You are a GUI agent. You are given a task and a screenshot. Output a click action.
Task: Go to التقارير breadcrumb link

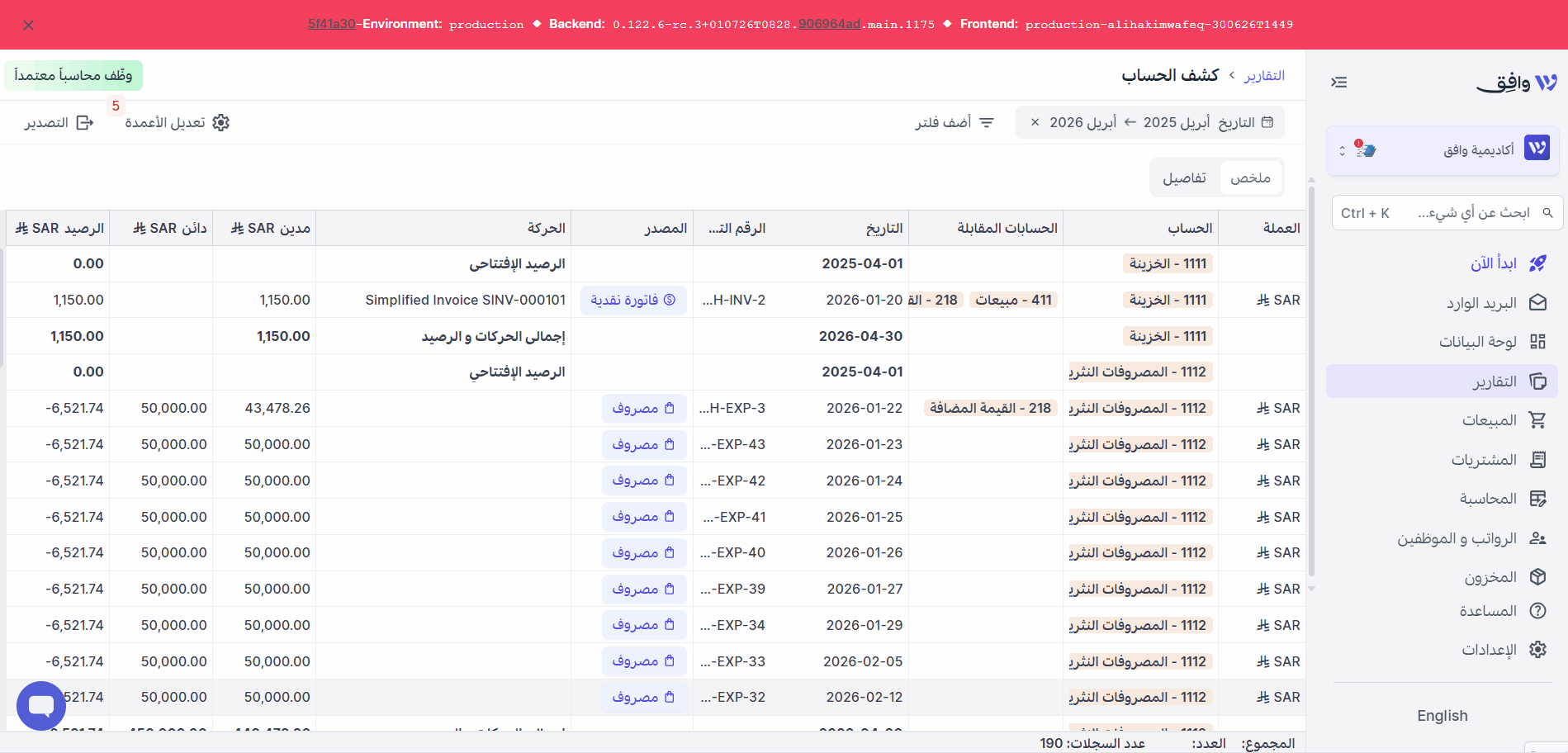coord(1264,75)
